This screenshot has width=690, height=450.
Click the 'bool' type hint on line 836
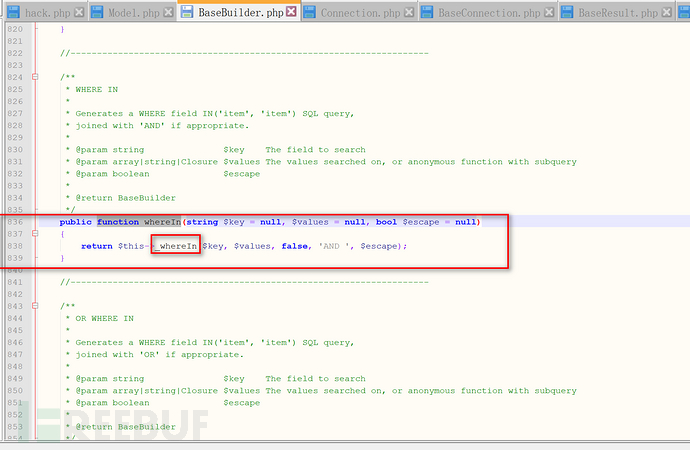pos(386,222)
